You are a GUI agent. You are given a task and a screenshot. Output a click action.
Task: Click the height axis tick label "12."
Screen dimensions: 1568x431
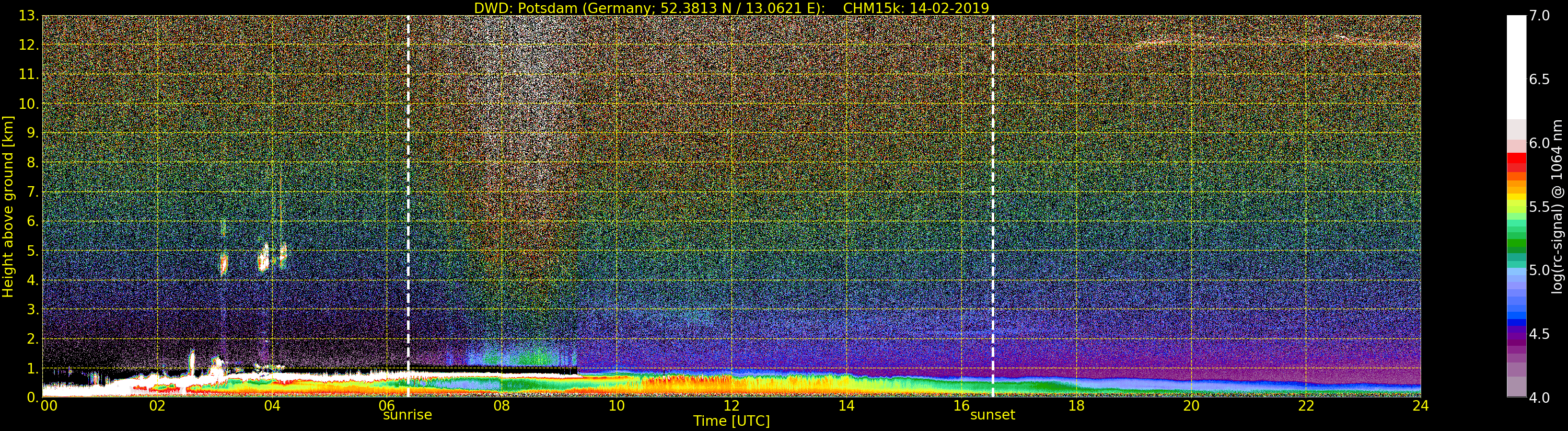(29, 45)
